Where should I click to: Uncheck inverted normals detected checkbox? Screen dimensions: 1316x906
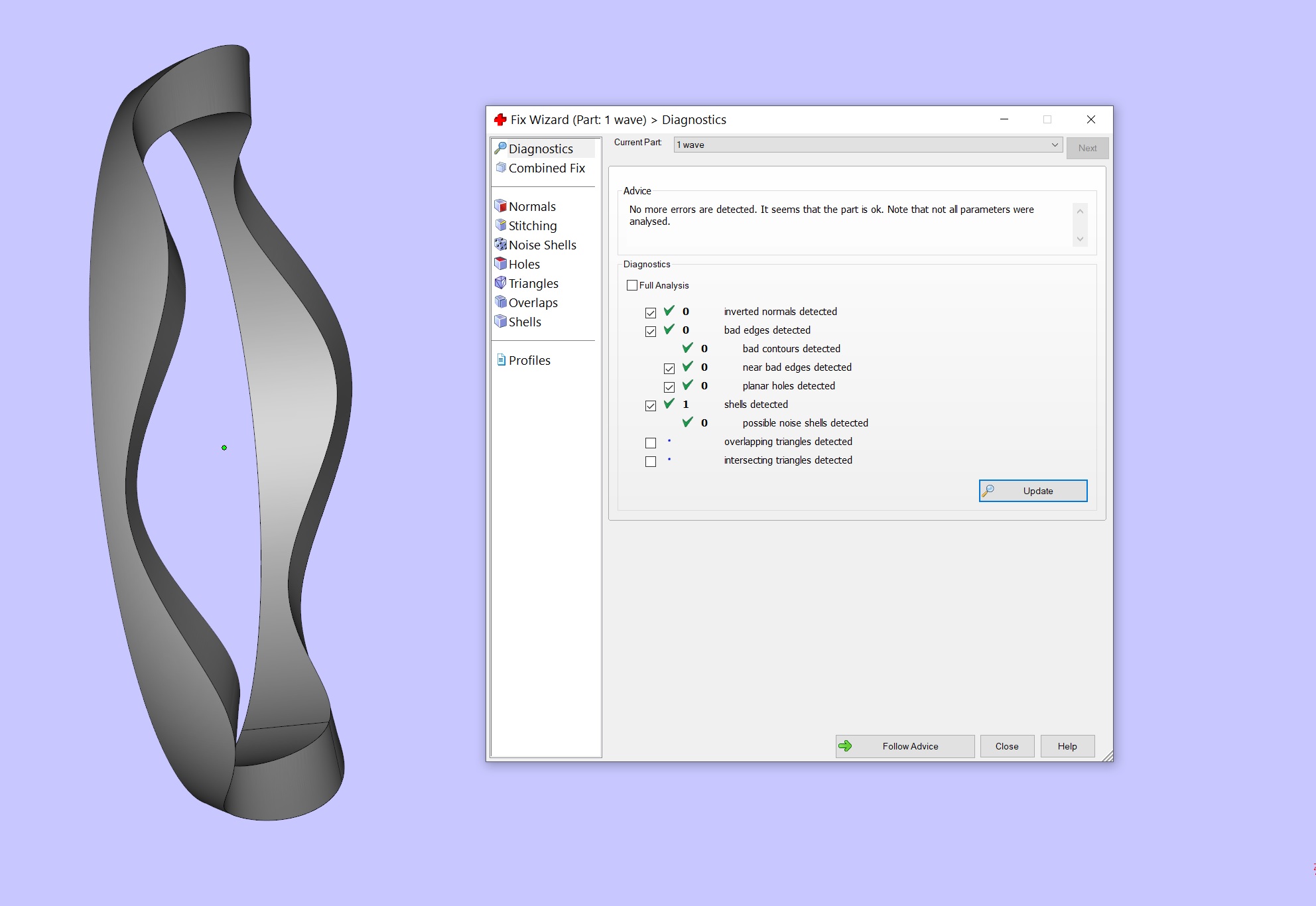tap(651, 312)
